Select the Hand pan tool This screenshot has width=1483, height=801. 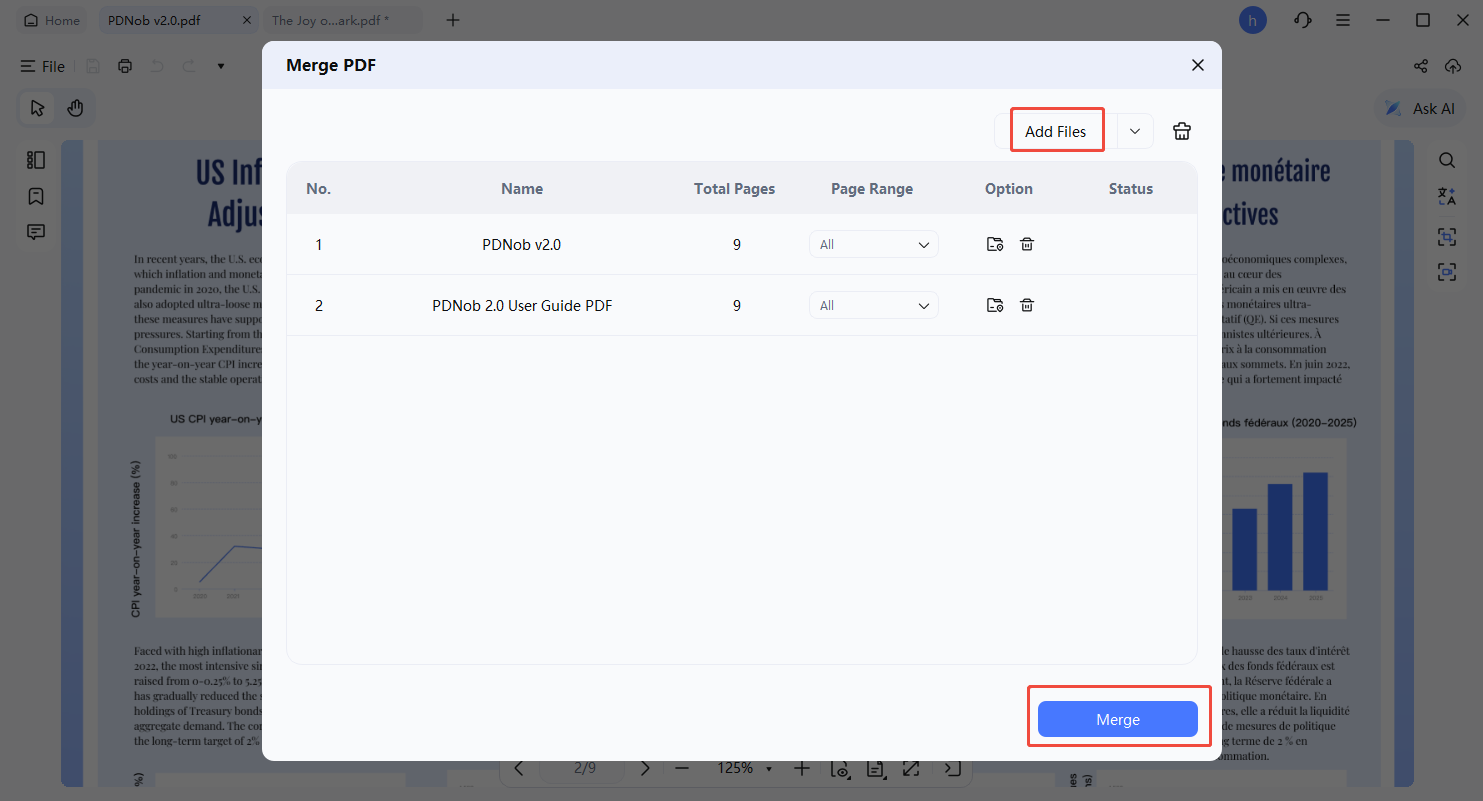76,108
